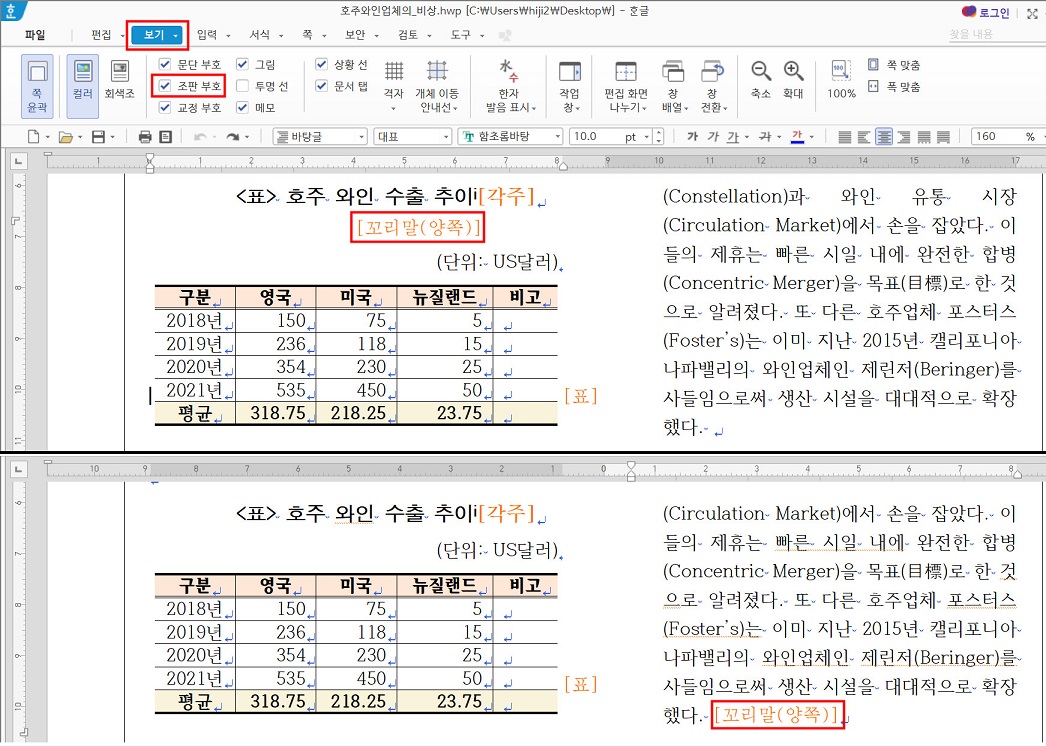Apply strikethrough 가 formatting
1046x746 pixels.
coord(765,137)
